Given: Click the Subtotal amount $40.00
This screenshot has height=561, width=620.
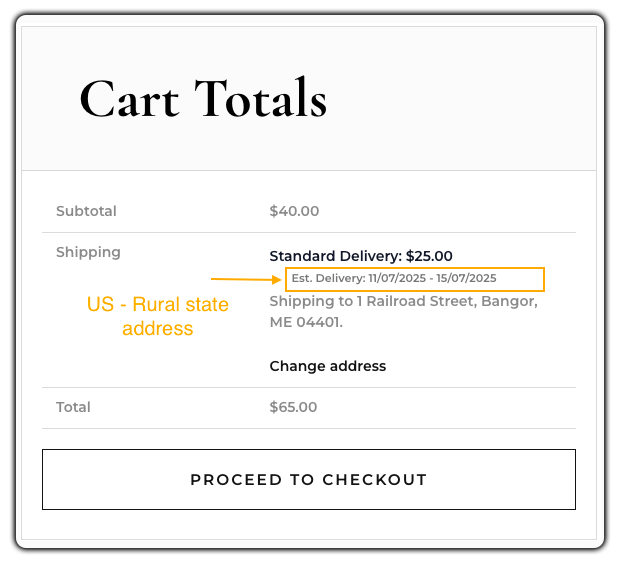Looking at the screenshot, I should pyautogui.click(x=294, y=211).
